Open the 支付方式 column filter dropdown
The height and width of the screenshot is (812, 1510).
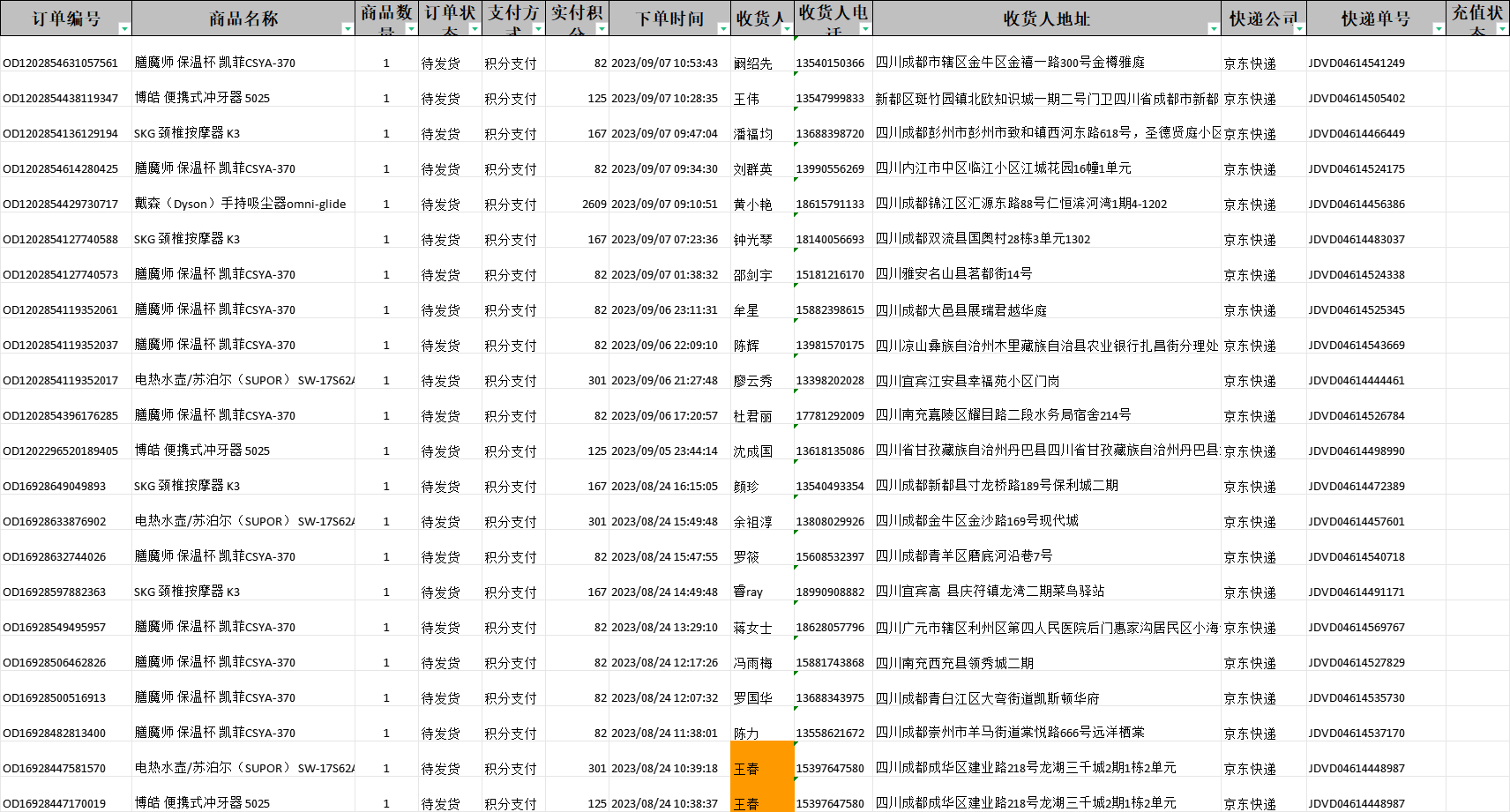[538, 29]
